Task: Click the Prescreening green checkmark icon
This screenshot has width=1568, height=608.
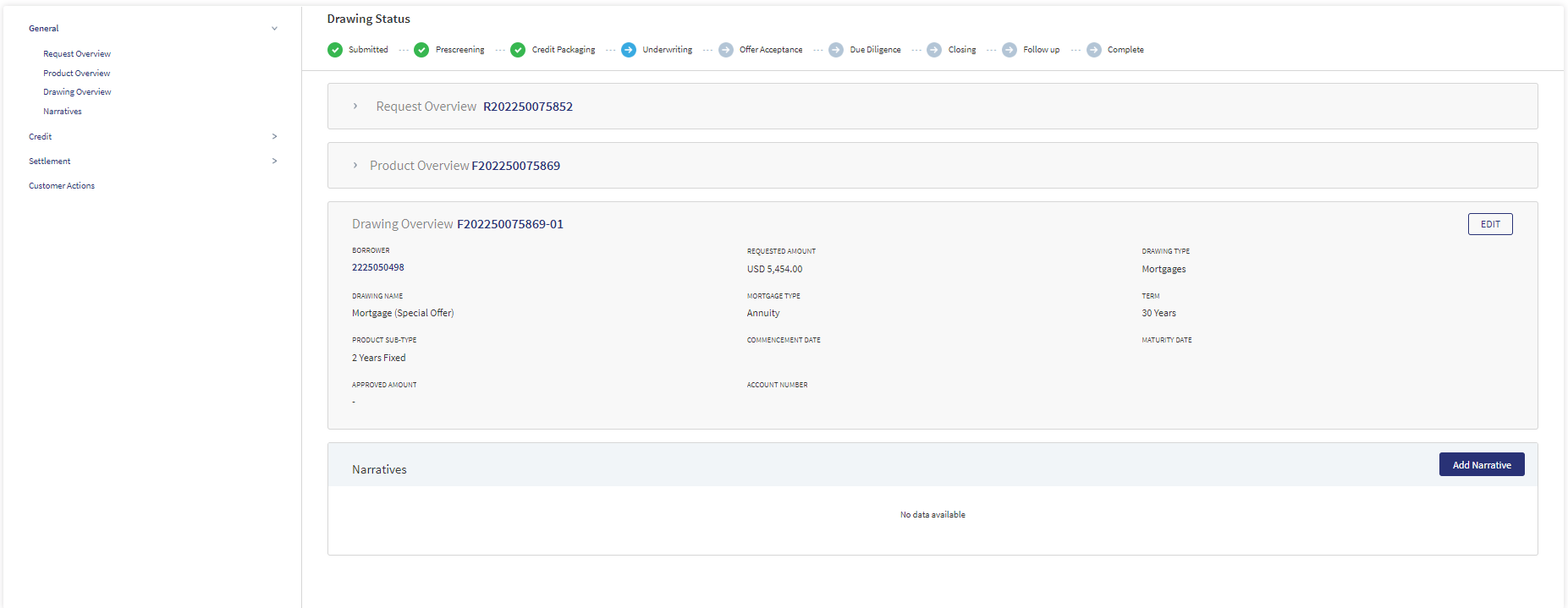Action: 421,50
